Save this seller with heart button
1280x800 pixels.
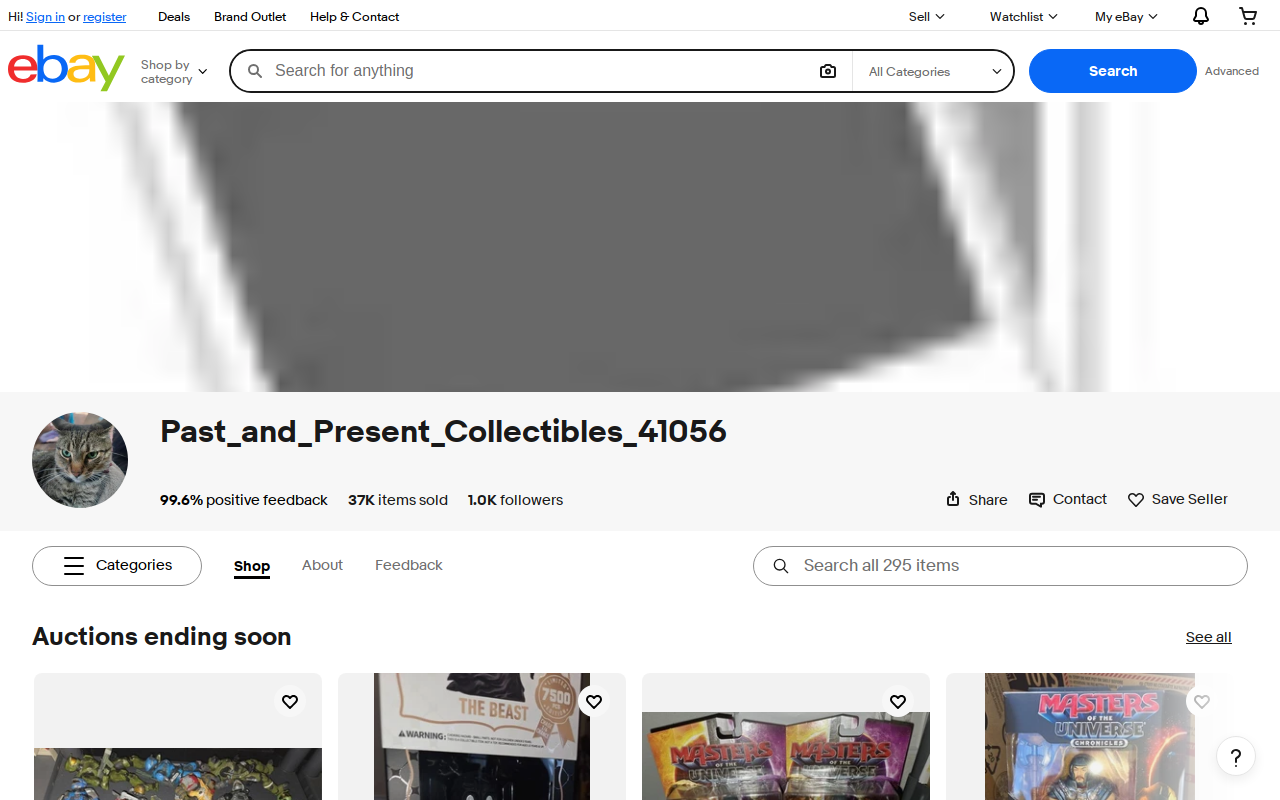pyautogui.click(x=1178, y=499)
